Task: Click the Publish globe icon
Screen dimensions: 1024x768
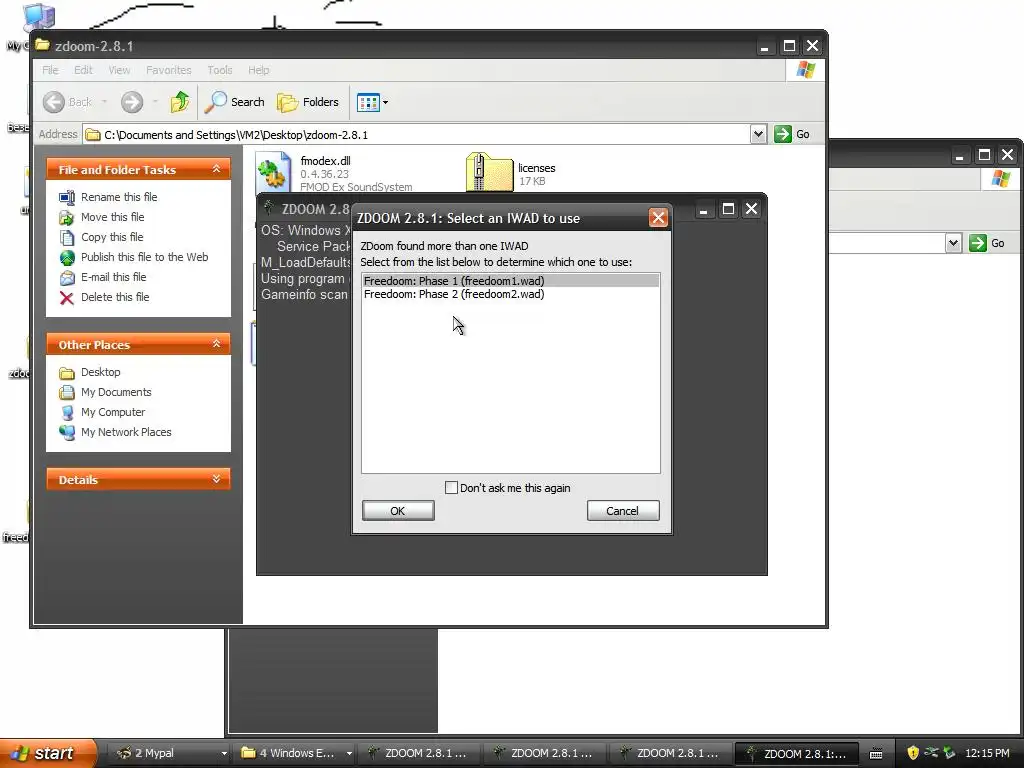Action: click(67, 257)
